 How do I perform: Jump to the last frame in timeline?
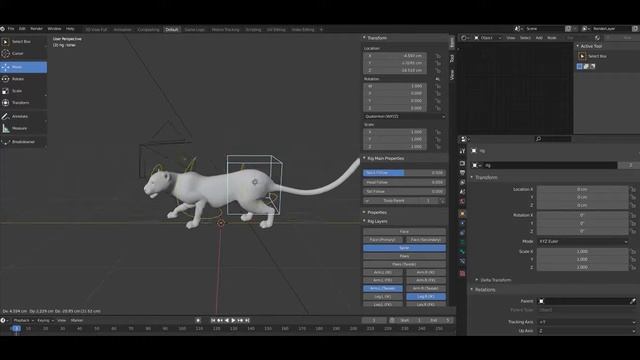click(x=247, y=320)
